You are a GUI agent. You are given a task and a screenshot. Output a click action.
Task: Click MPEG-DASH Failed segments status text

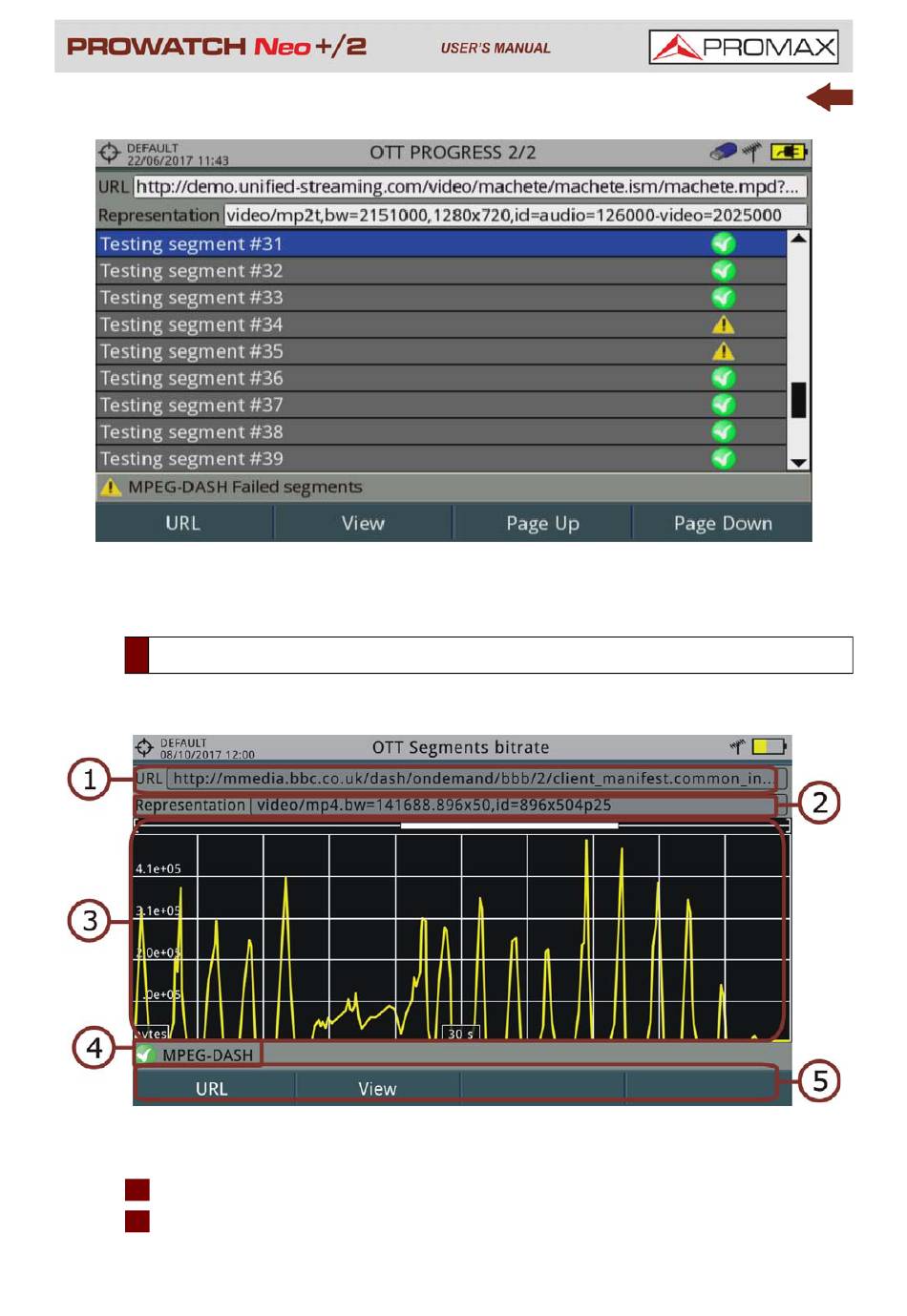(245, 488)
